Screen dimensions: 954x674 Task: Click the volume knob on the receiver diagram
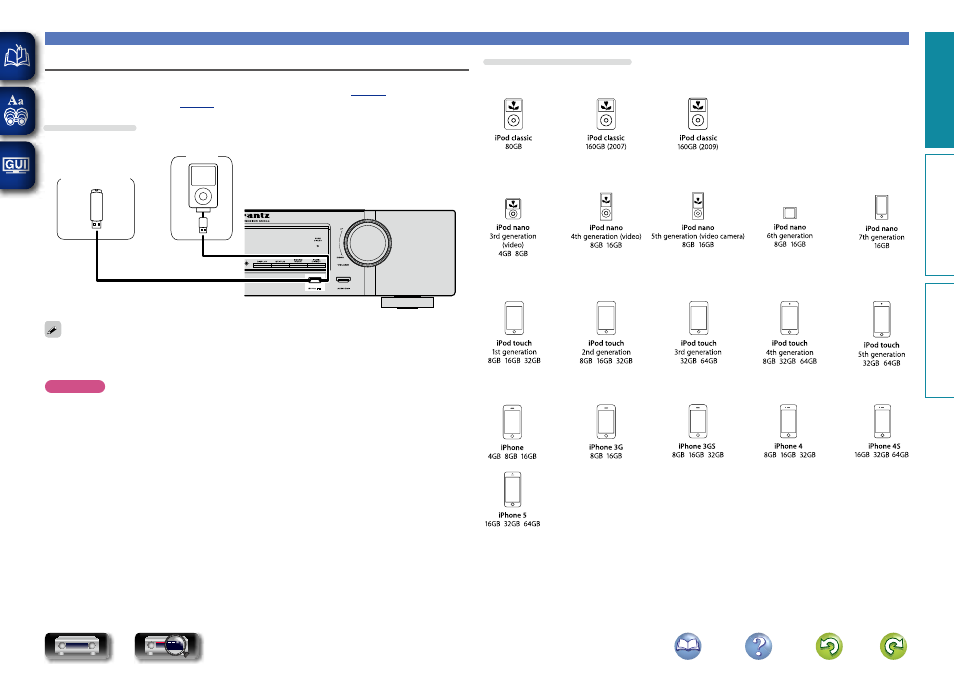pos(367,242)
